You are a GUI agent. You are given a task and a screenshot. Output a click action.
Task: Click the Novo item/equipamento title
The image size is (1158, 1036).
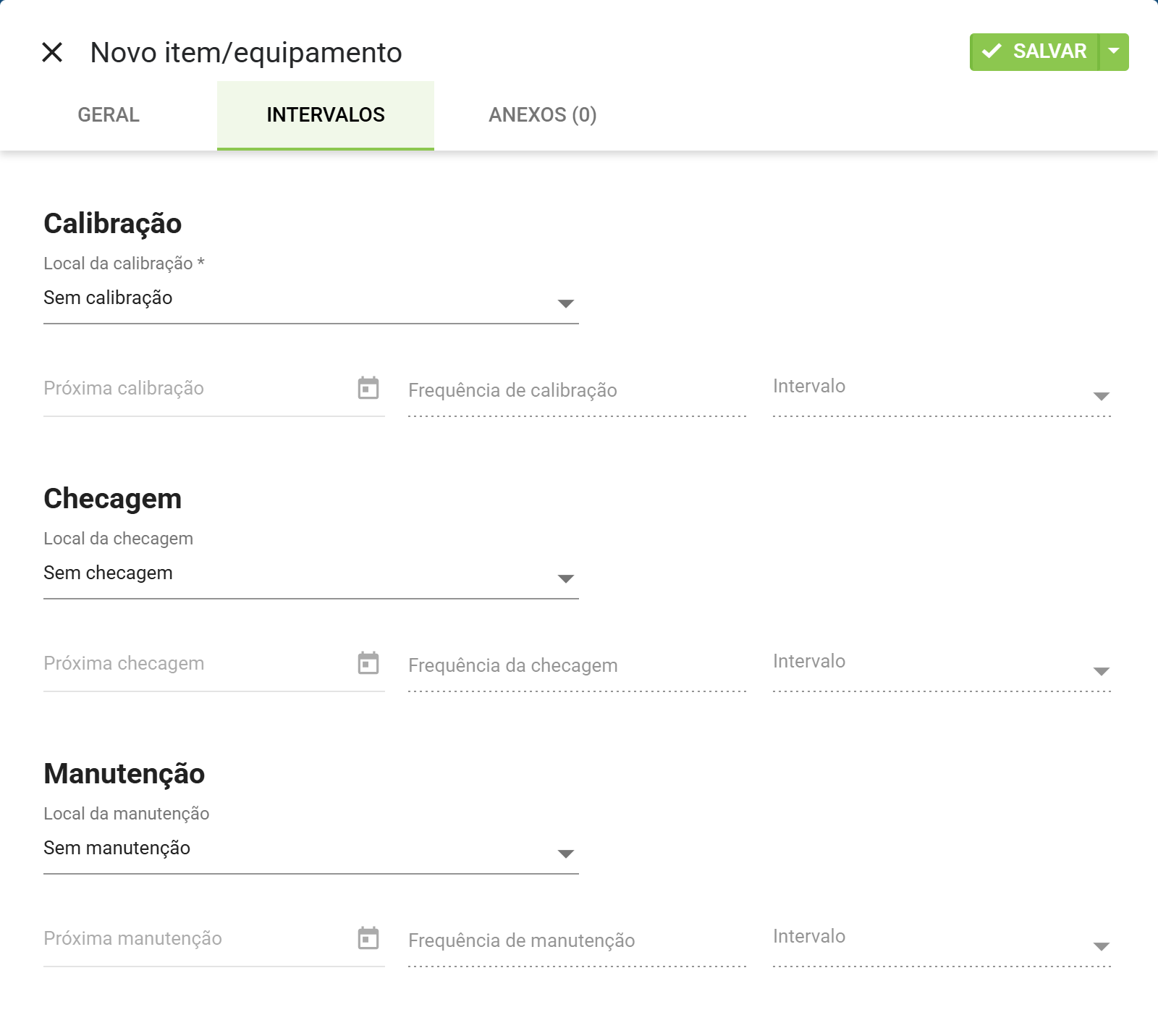(246, 53)
